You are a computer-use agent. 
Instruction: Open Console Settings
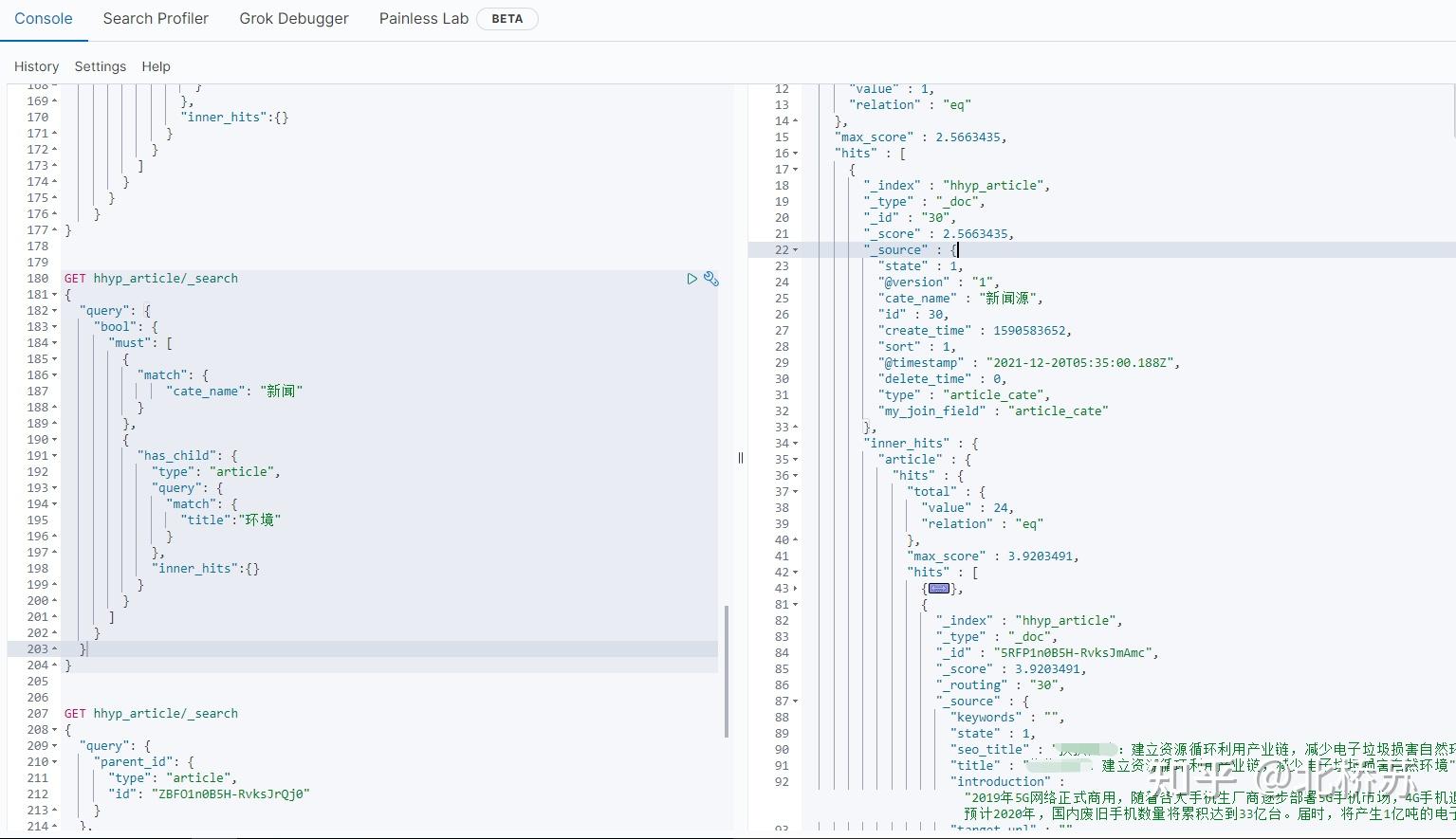tap(101, 66)
